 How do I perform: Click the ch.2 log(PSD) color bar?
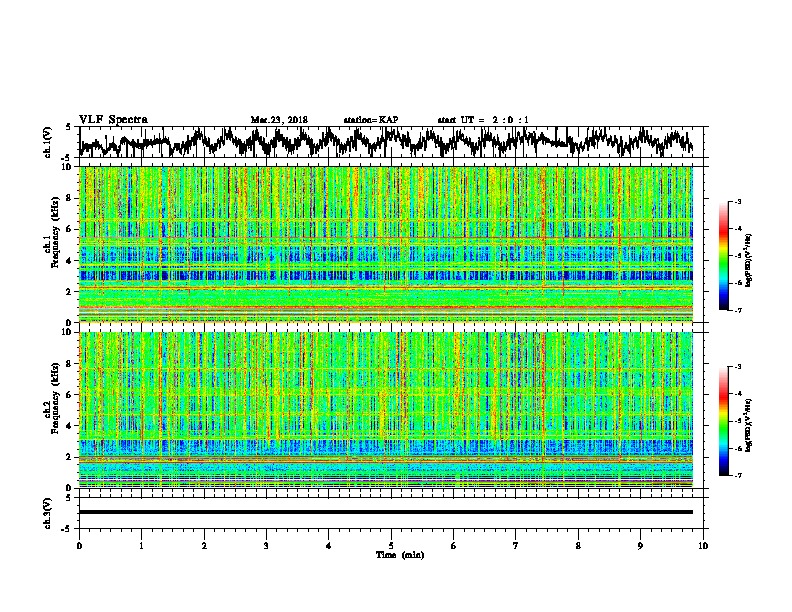pos(724,421)
